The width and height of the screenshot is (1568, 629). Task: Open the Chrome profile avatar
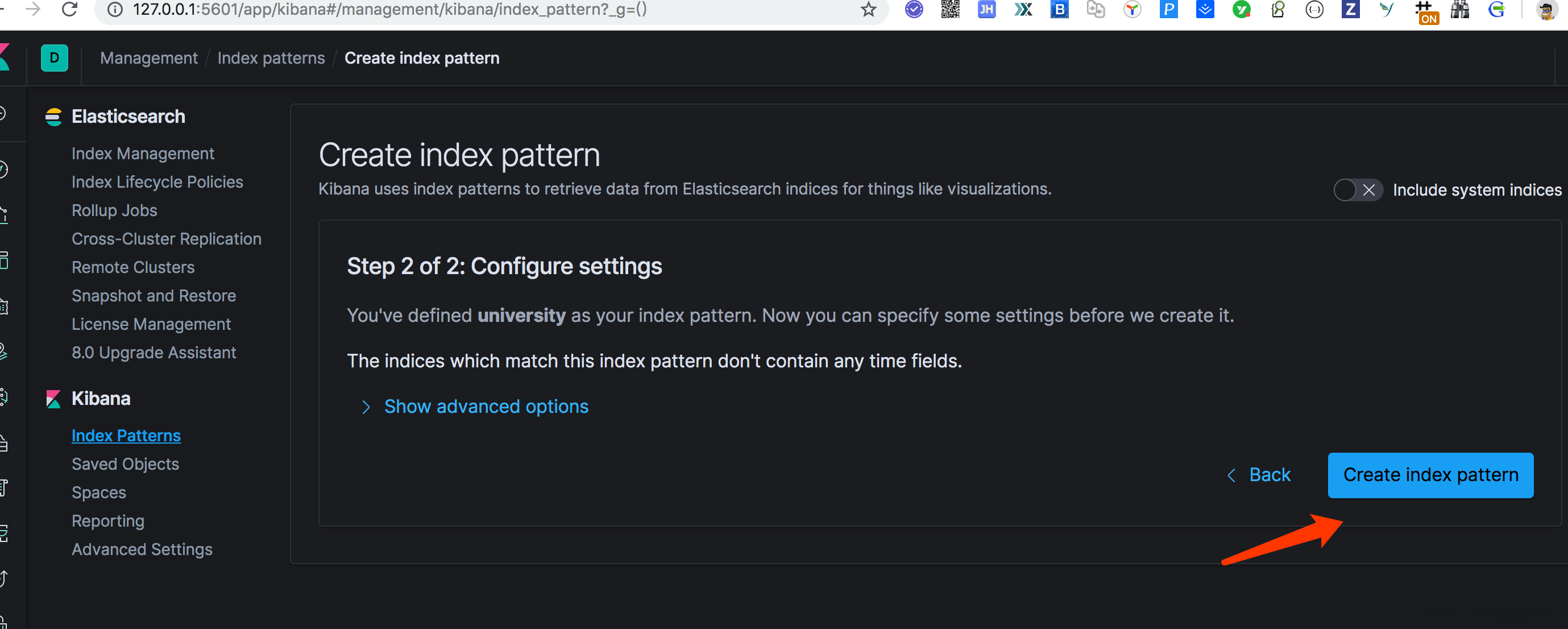click(1547, 10)
